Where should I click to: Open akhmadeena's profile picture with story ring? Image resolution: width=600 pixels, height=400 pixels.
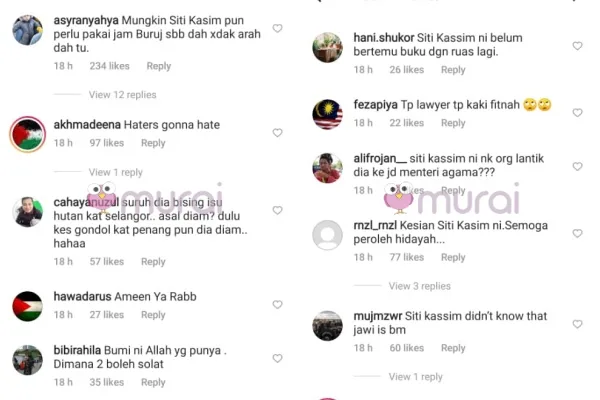point(28,134)
